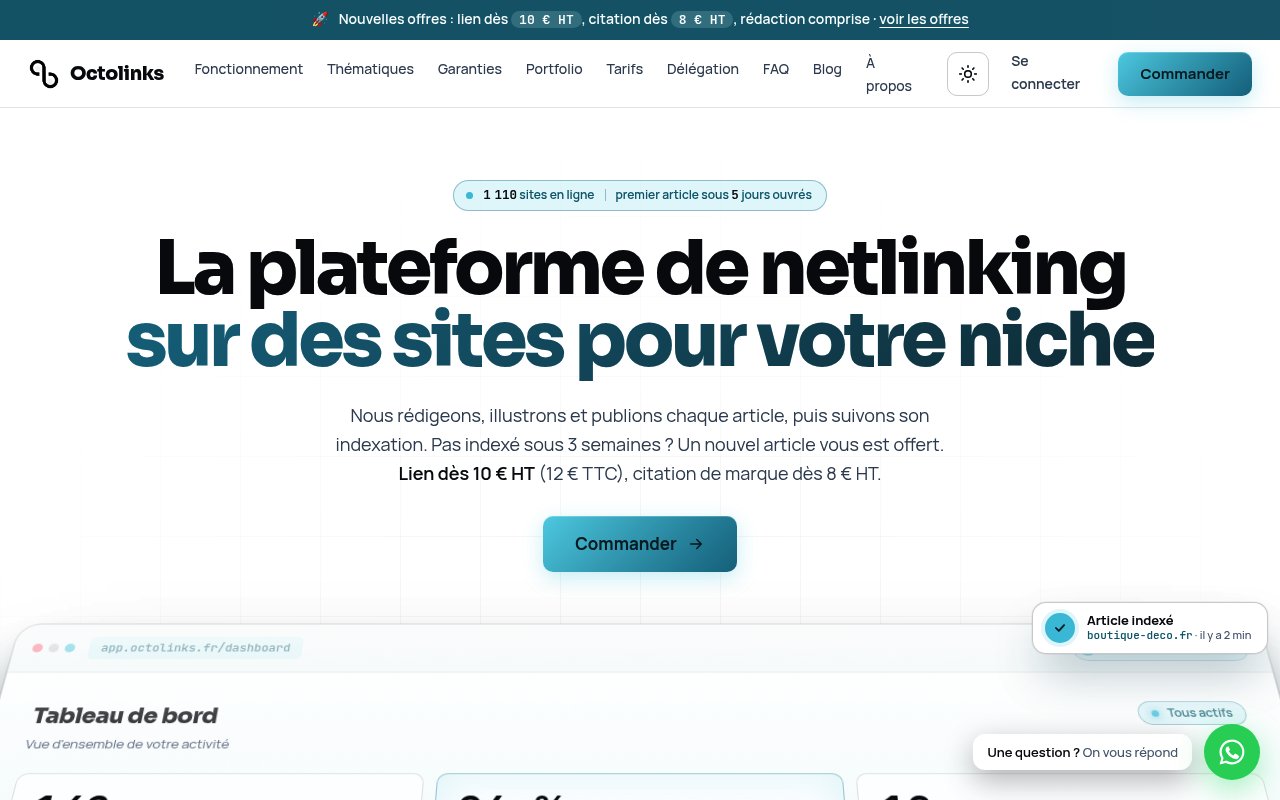1280x800 pixels.
Task: Open the Fonctionnement menu item
Action: 249,69
